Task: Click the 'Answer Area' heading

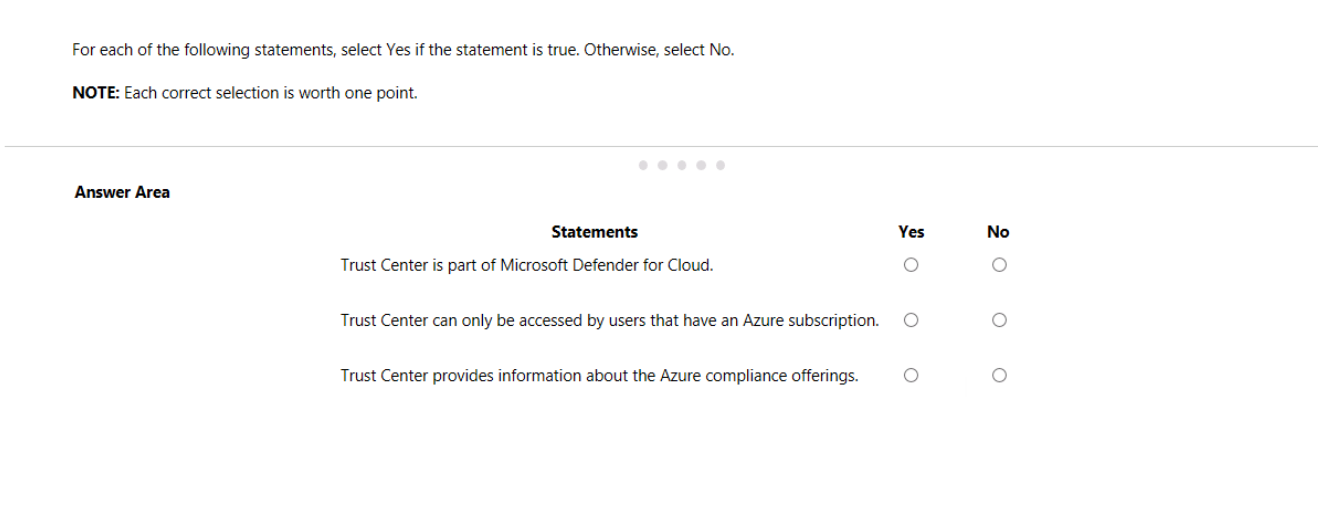Action: pos(122,192)
